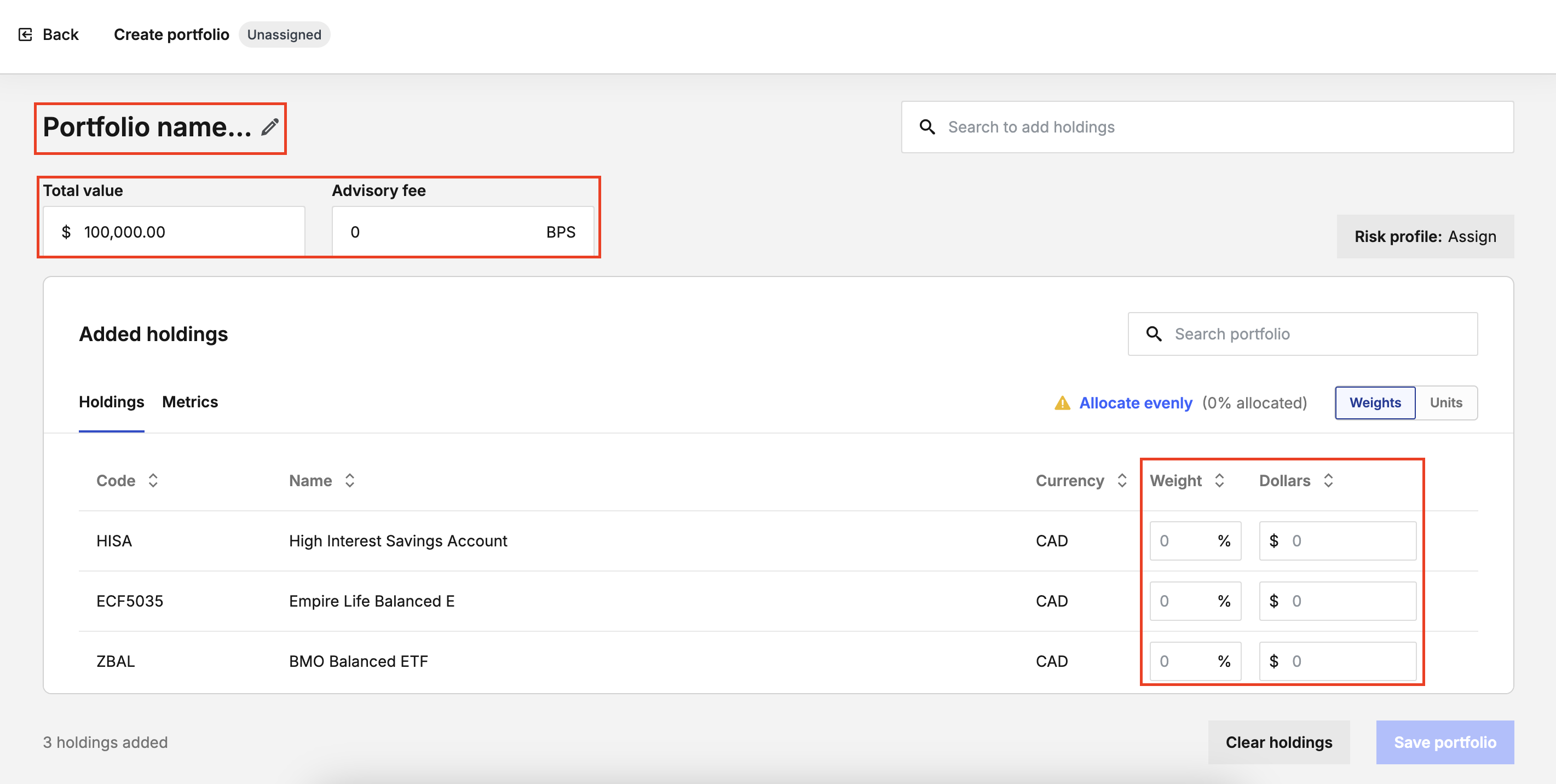Click the magnifier icon in Search portfolio
Screen dimensions: 1556x784
[1154, 334]
